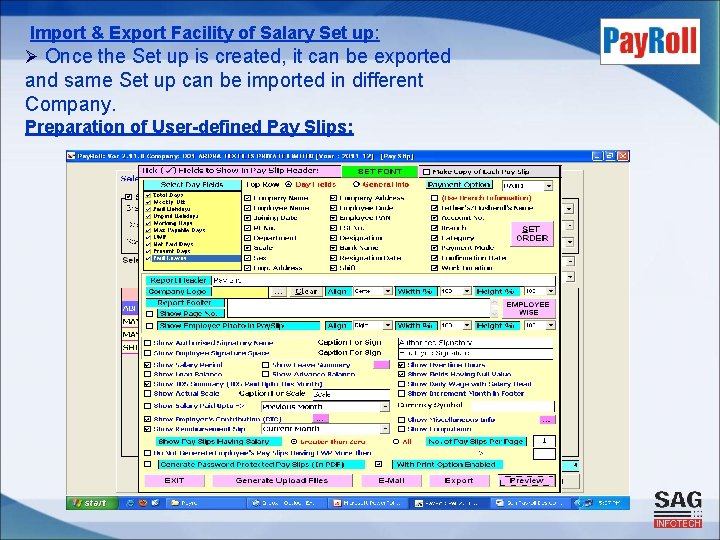
Task: Select Working Days in day fields list
Action: pyautogui.click(x=193, y=223)
